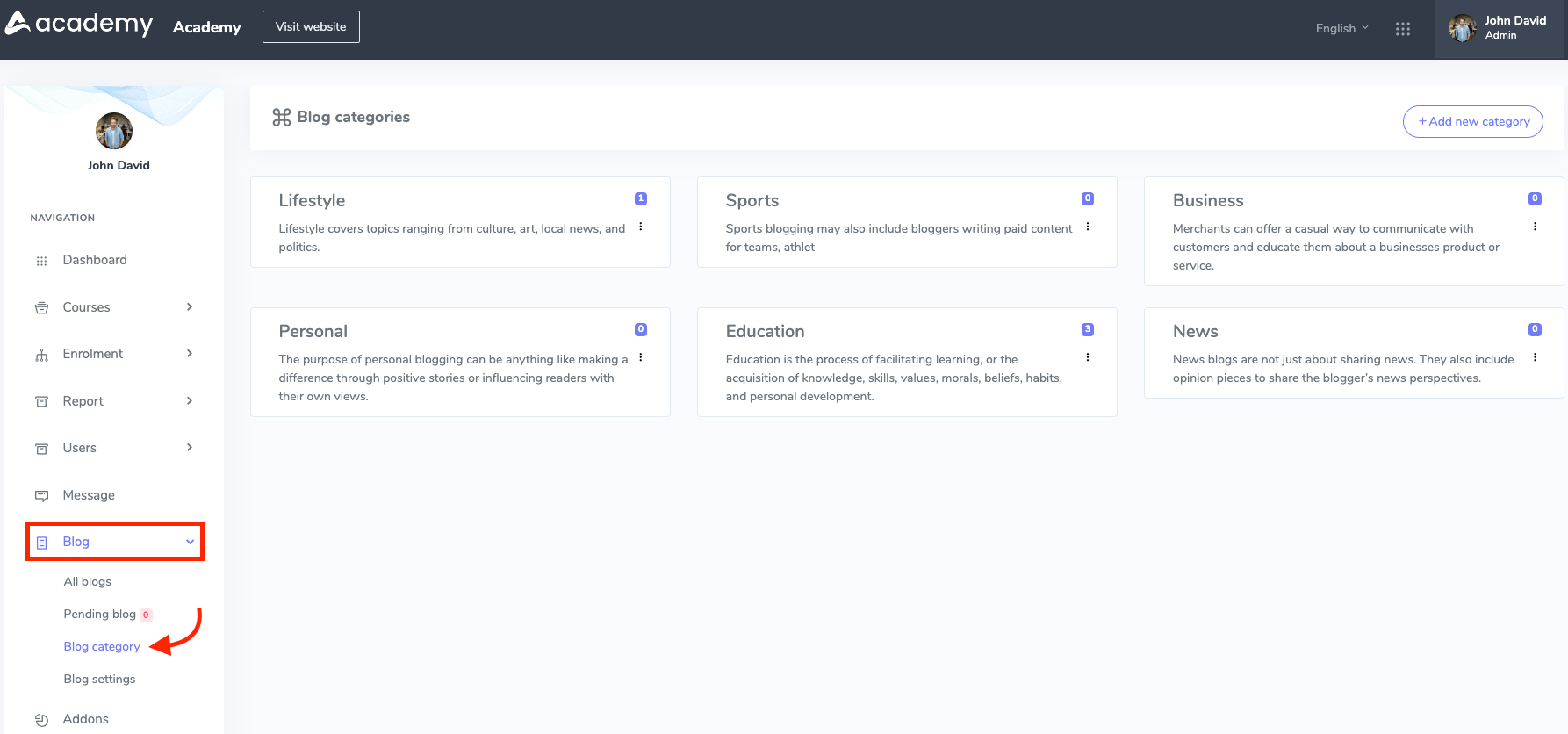The height and width of the screenshot is (734, 1568).
Task: Open the News category kebab menu
Action: tap(1535, 357)
